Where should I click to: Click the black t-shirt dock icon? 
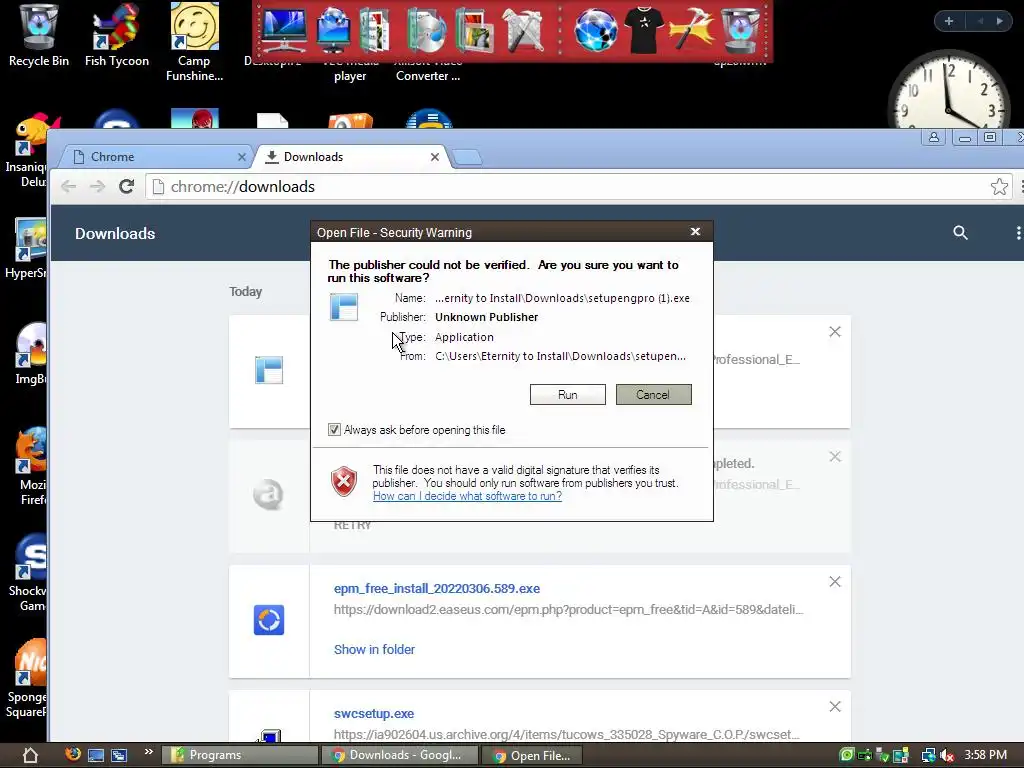coord(644,30)
